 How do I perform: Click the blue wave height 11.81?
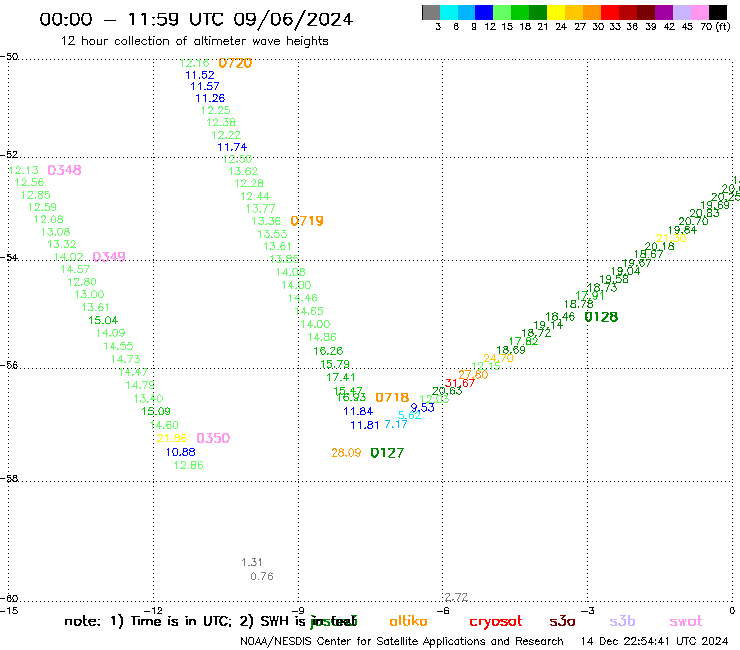365,425
